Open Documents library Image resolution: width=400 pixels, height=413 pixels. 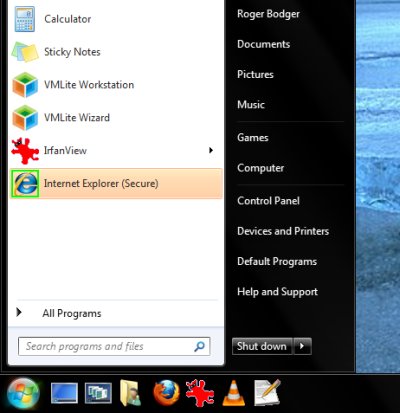pos(263,44)
